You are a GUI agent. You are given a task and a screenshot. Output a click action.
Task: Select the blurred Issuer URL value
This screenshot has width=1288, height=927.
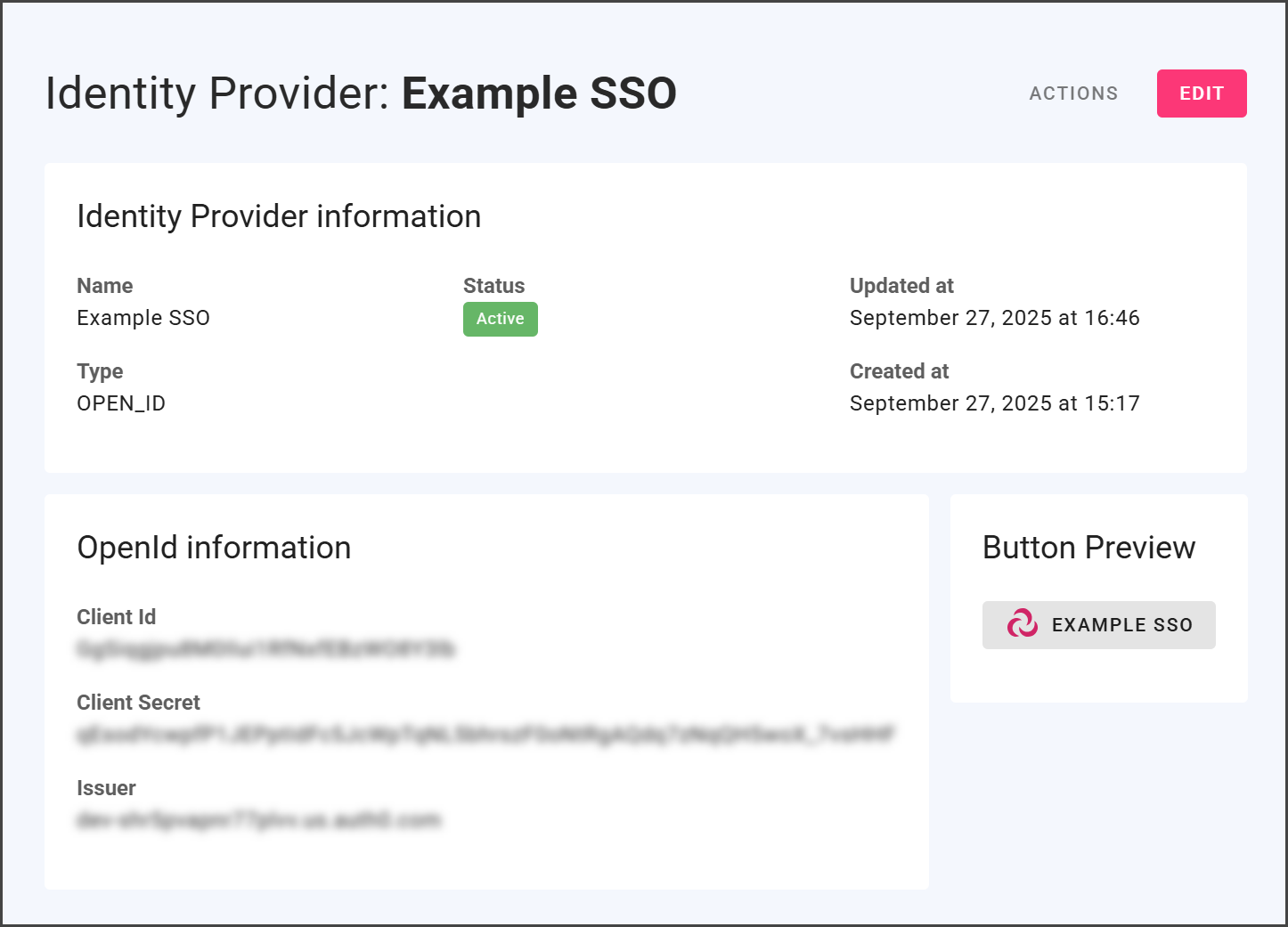point(258,820)
